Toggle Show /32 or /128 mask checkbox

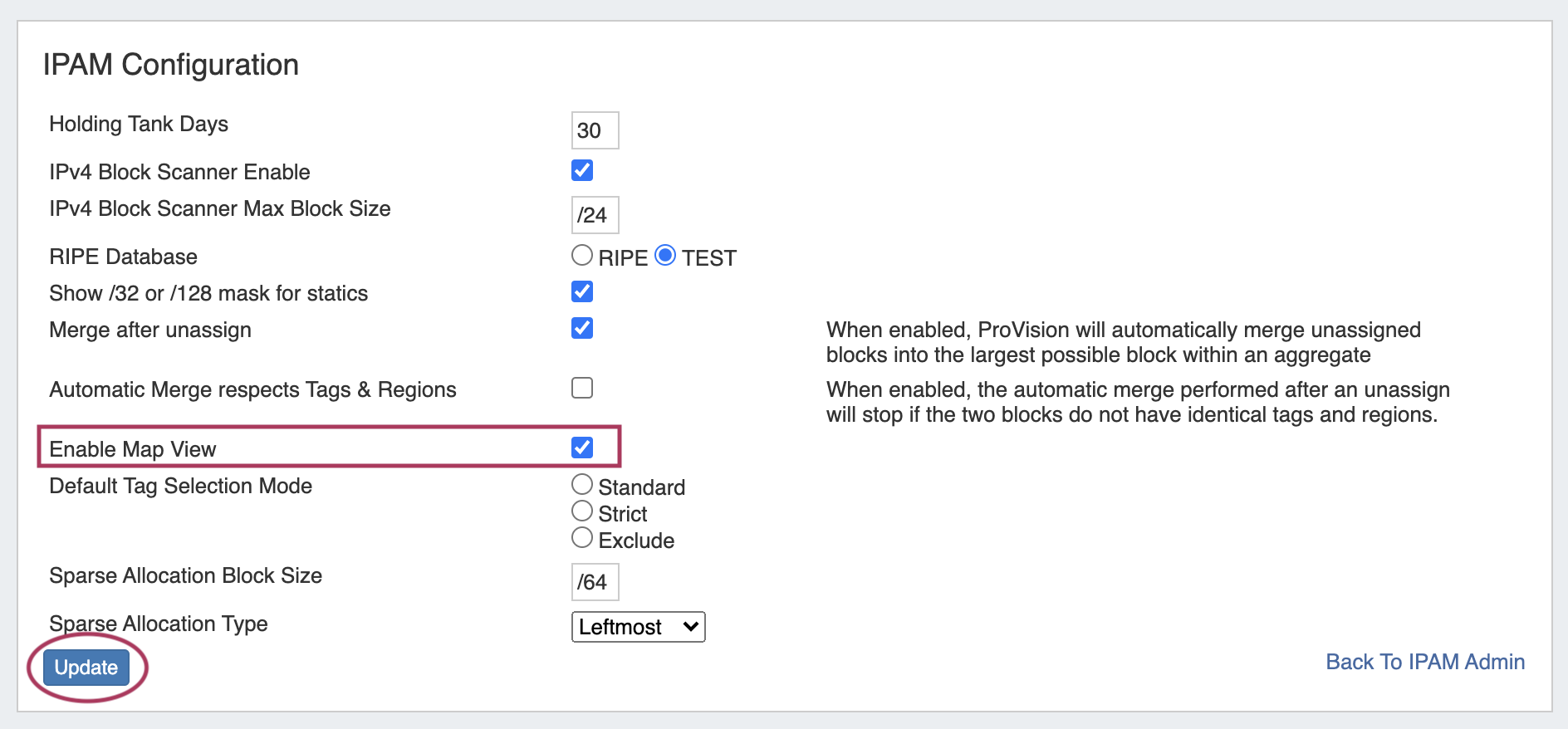pos(582,291)
